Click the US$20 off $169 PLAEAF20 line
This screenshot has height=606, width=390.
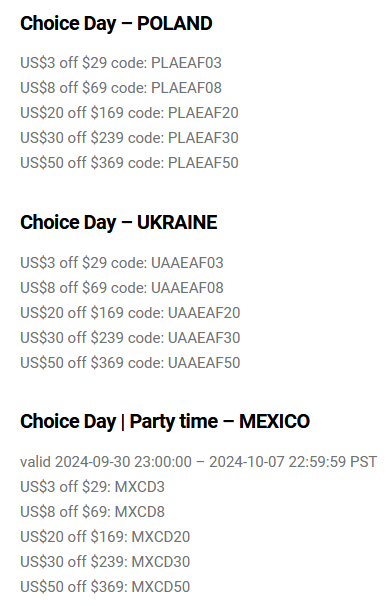129,113
